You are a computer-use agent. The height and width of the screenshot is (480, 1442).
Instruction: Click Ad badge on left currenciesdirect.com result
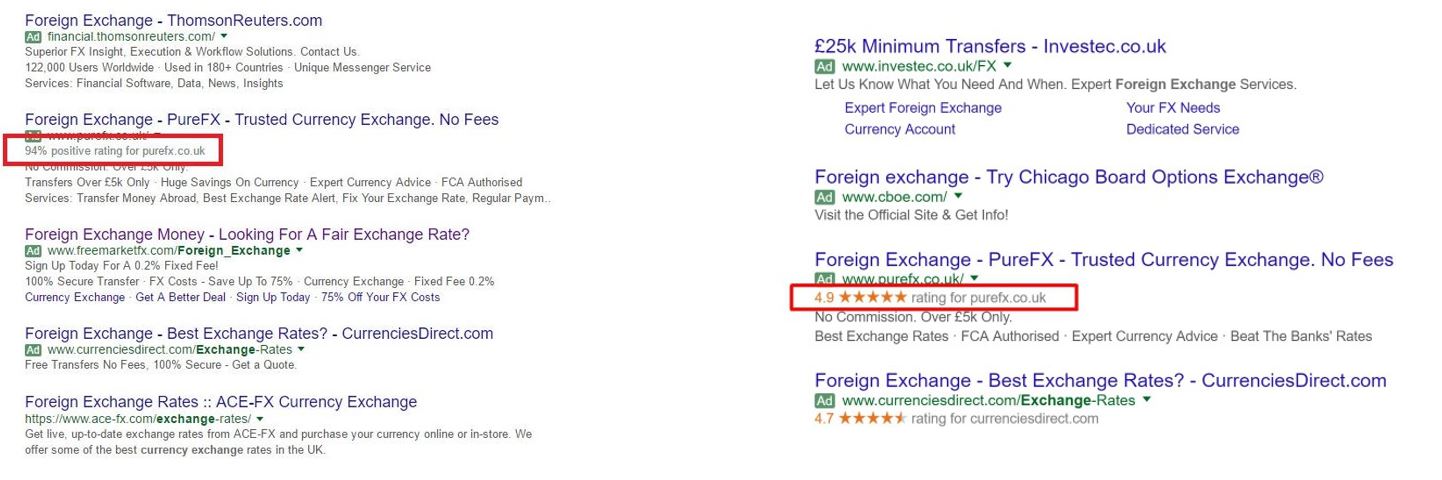coord(33,350)
